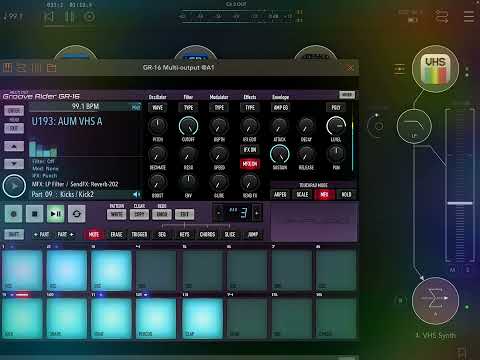Open AUM MIDI routing matrix icon
The width and height of the screenshot is (480, 360).
tap(442, 16)
